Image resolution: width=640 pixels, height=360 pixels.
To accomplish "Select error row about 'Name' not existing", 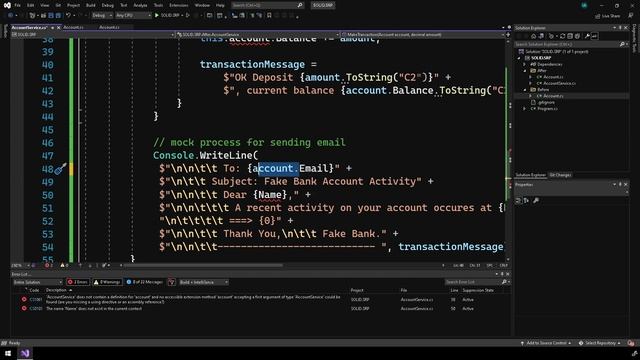I will point(261,309).
